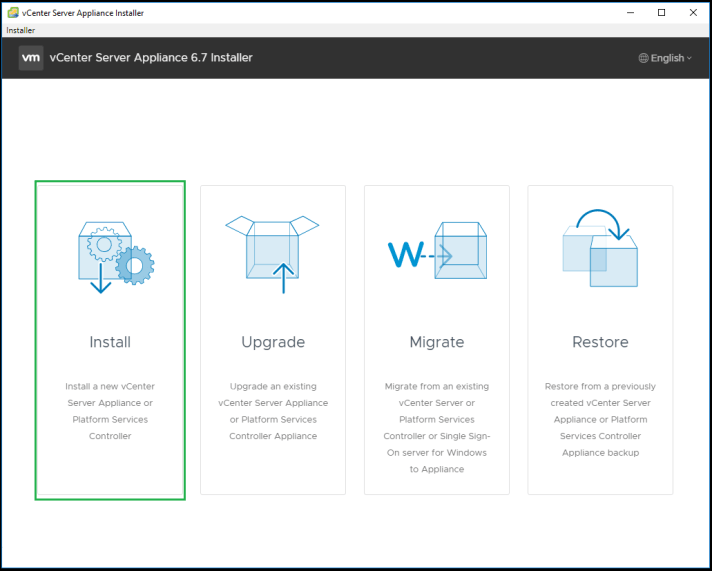Open the English language dropdown
Viewport: 712px width, 571px height.
(x=666, y=58)
